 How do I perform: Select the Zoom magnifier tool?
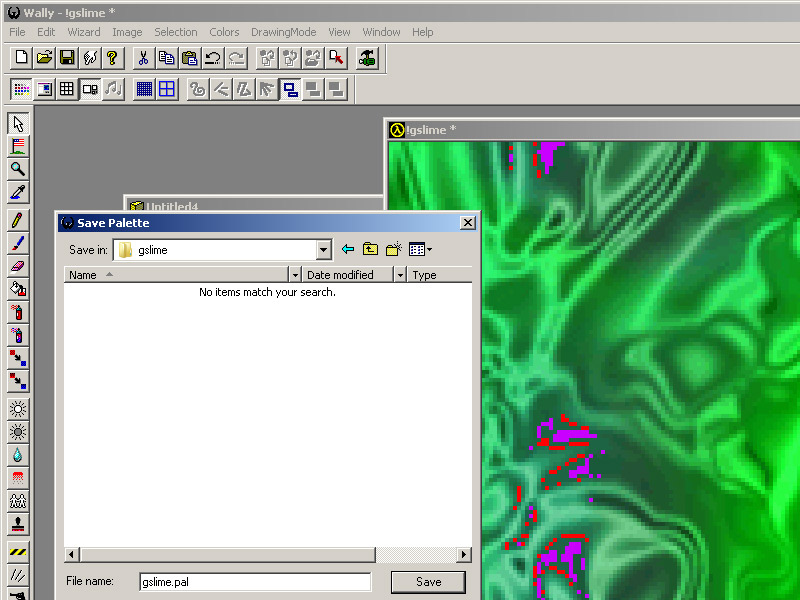coord(18,169)
